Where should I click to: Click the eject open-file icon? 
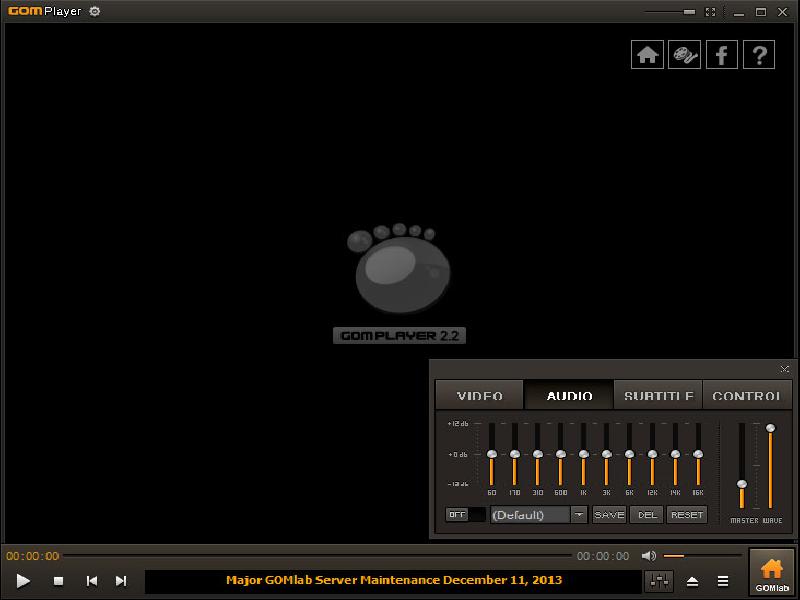[x=692, y=581]
